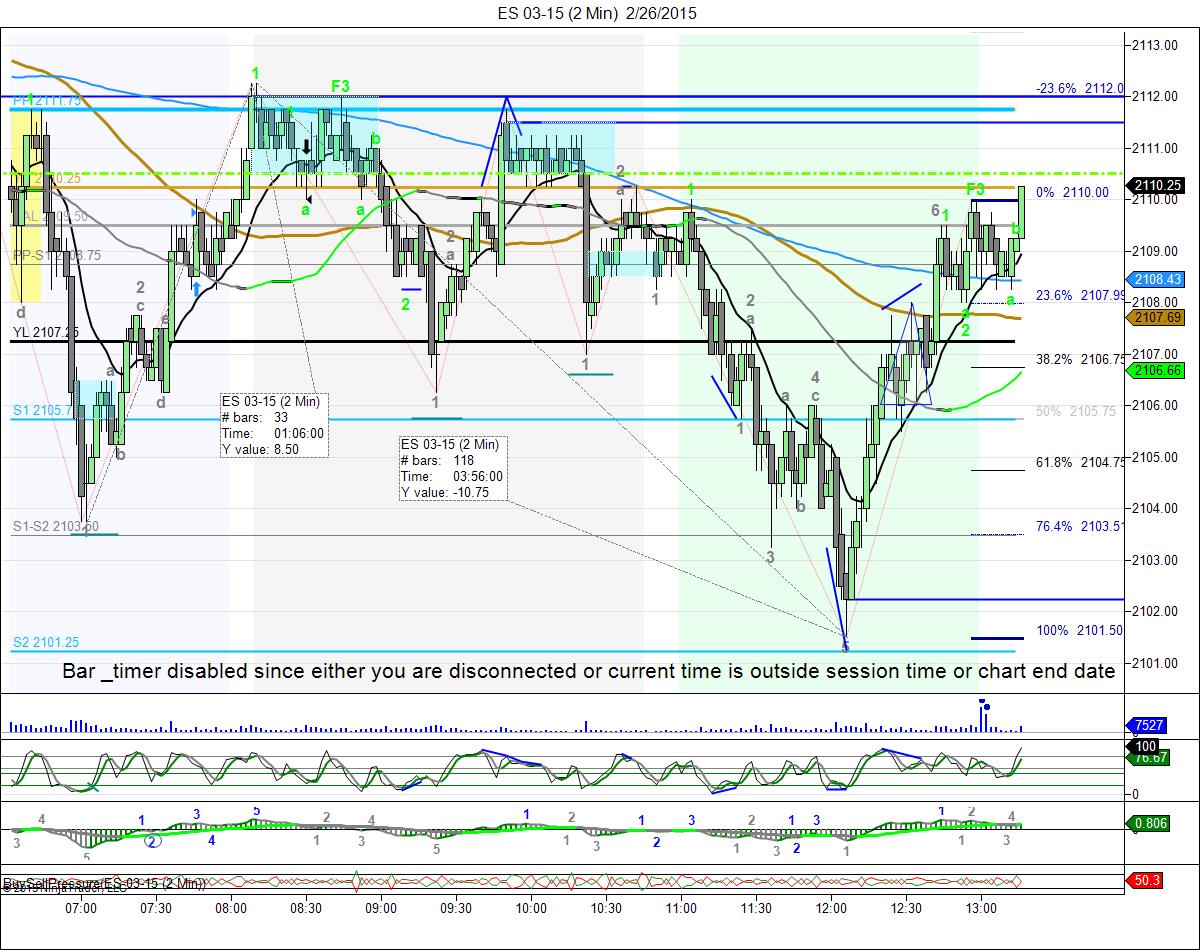Click the S2 2101.25 support level label
The width and height of the screenshot is (1200, 950).
[45, 642]
